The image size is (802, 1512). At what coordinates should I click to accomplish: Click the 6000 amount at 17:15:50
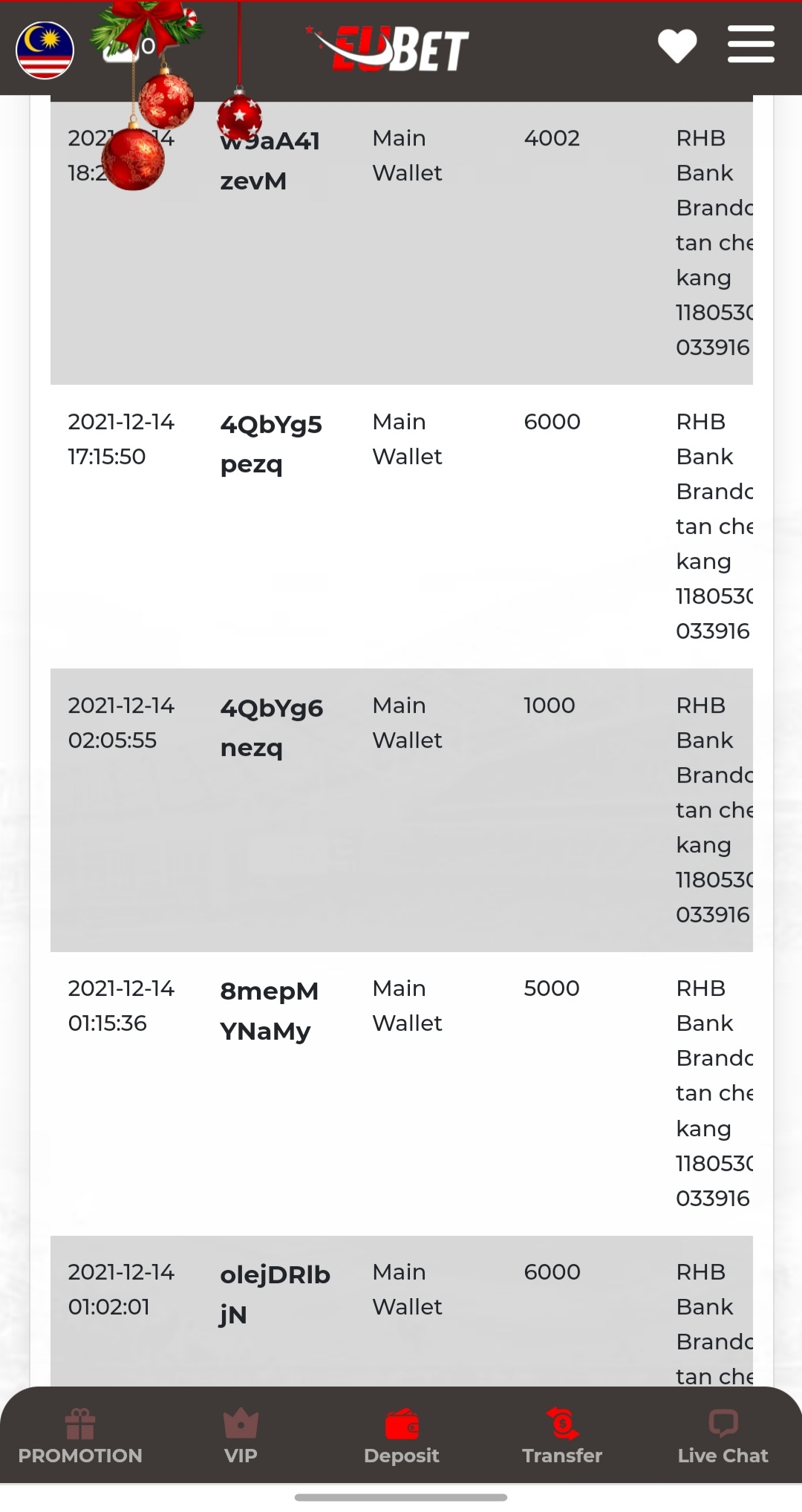click(552, 422)
